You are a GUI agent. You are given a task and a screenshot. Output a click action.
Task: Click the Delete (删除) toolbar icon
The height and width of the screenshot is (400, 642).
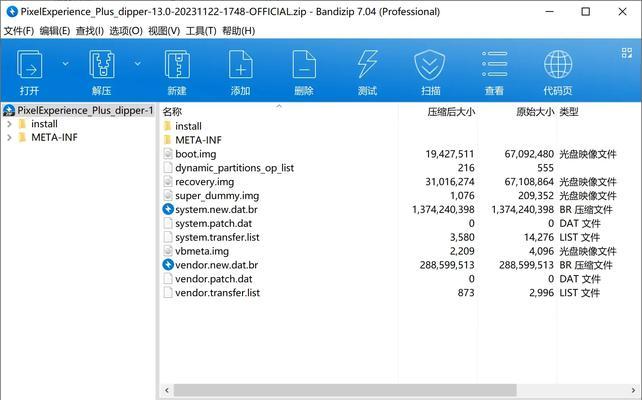pyautogui.click(x=304, y=64)
